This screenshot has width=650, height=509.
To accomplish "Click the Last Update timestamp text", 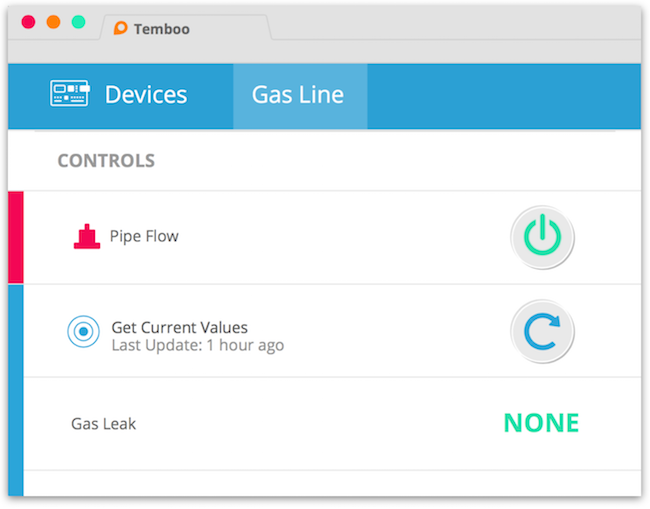I will pyautogui.click(x=197, y=345).
